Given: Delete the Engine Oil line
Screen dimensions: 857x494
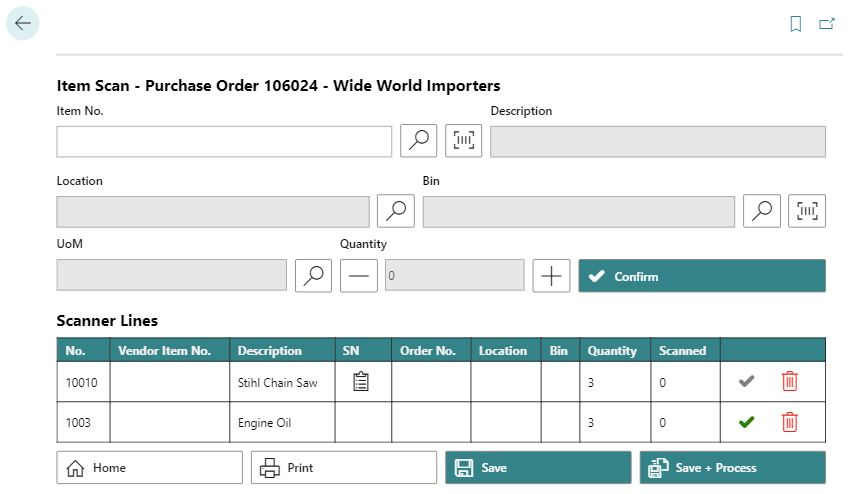Looking at the screenshot, I should (790, 422).
